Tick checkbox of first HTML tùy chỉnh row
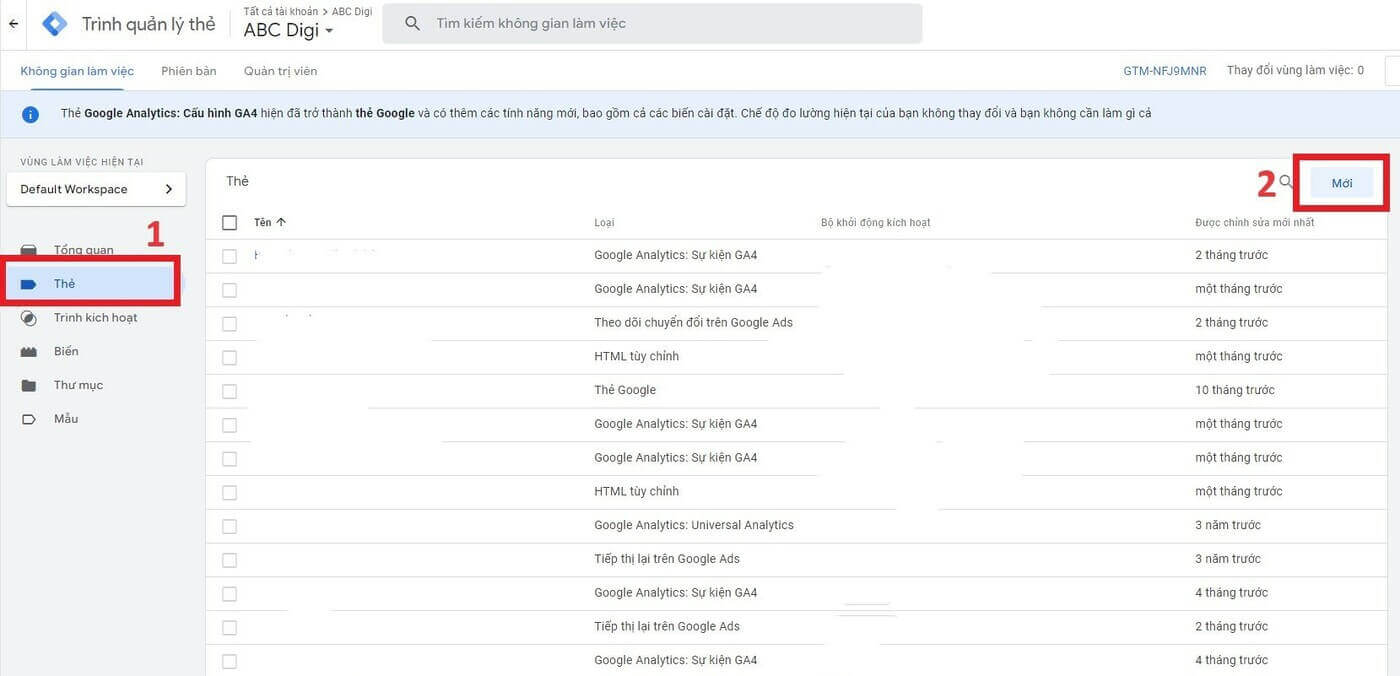 [x=230, y=358]
